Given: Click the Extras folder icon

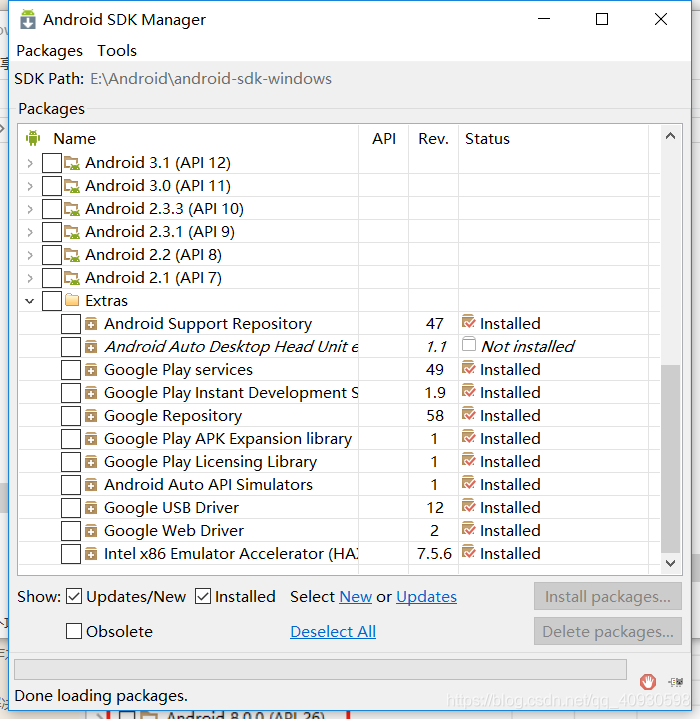Looking at the screenshot, I should (72, 300).
